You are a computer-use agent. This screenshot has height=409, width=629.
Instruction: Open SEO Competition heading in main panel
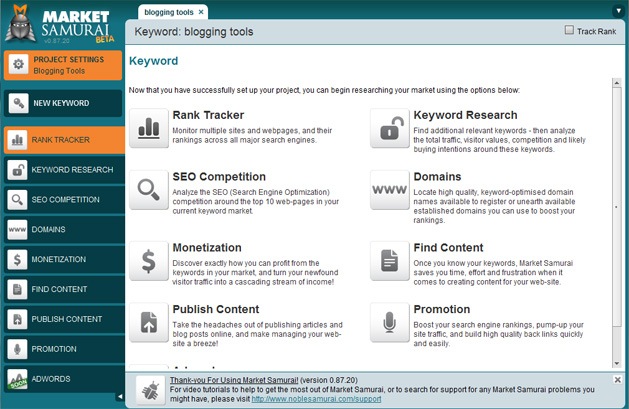click(219, 177)
